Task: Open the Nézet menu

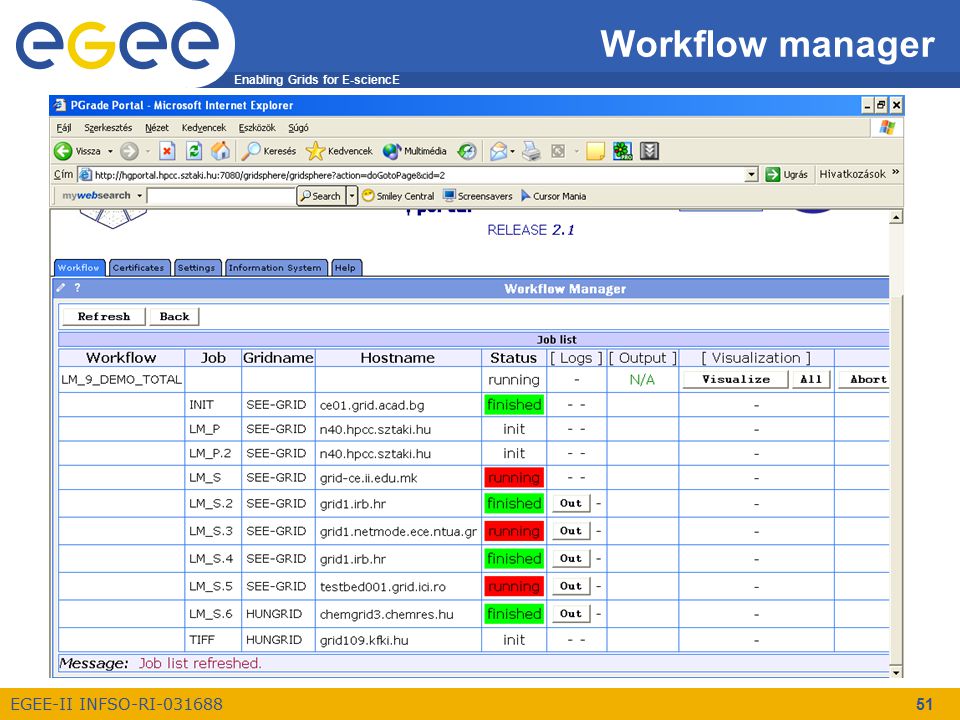Action: 157,128
